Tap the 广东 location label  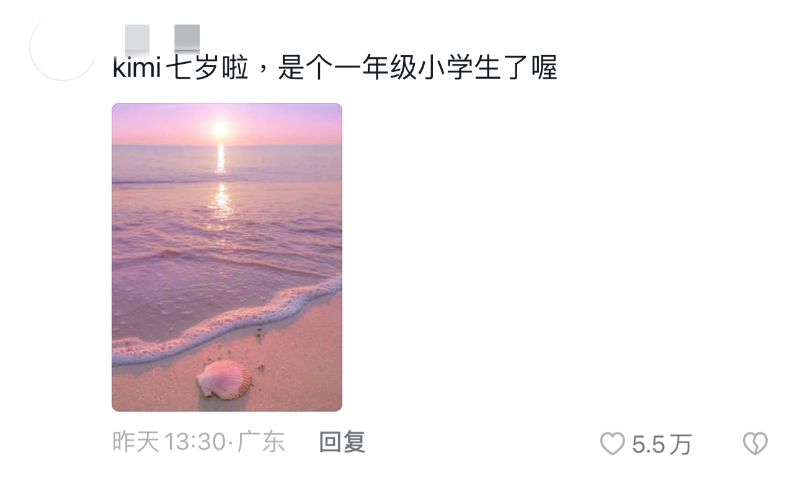pos(261,442)
